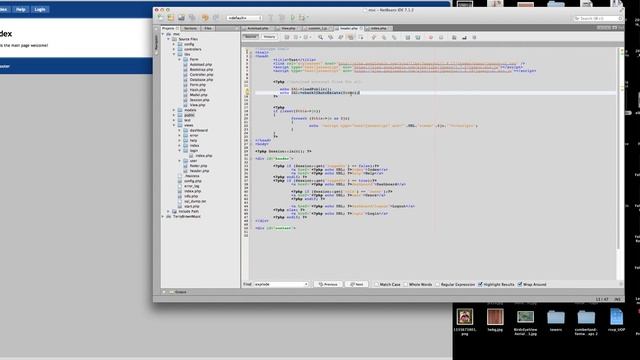Select Database.php in the project tree
640x360 pixels.
click(201, 80)
